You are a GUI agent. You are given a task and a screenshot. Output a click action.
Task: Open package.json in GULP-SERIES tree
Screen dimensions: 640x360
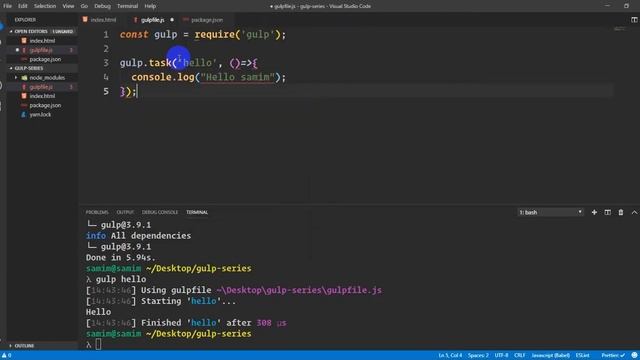coord(45,105)
